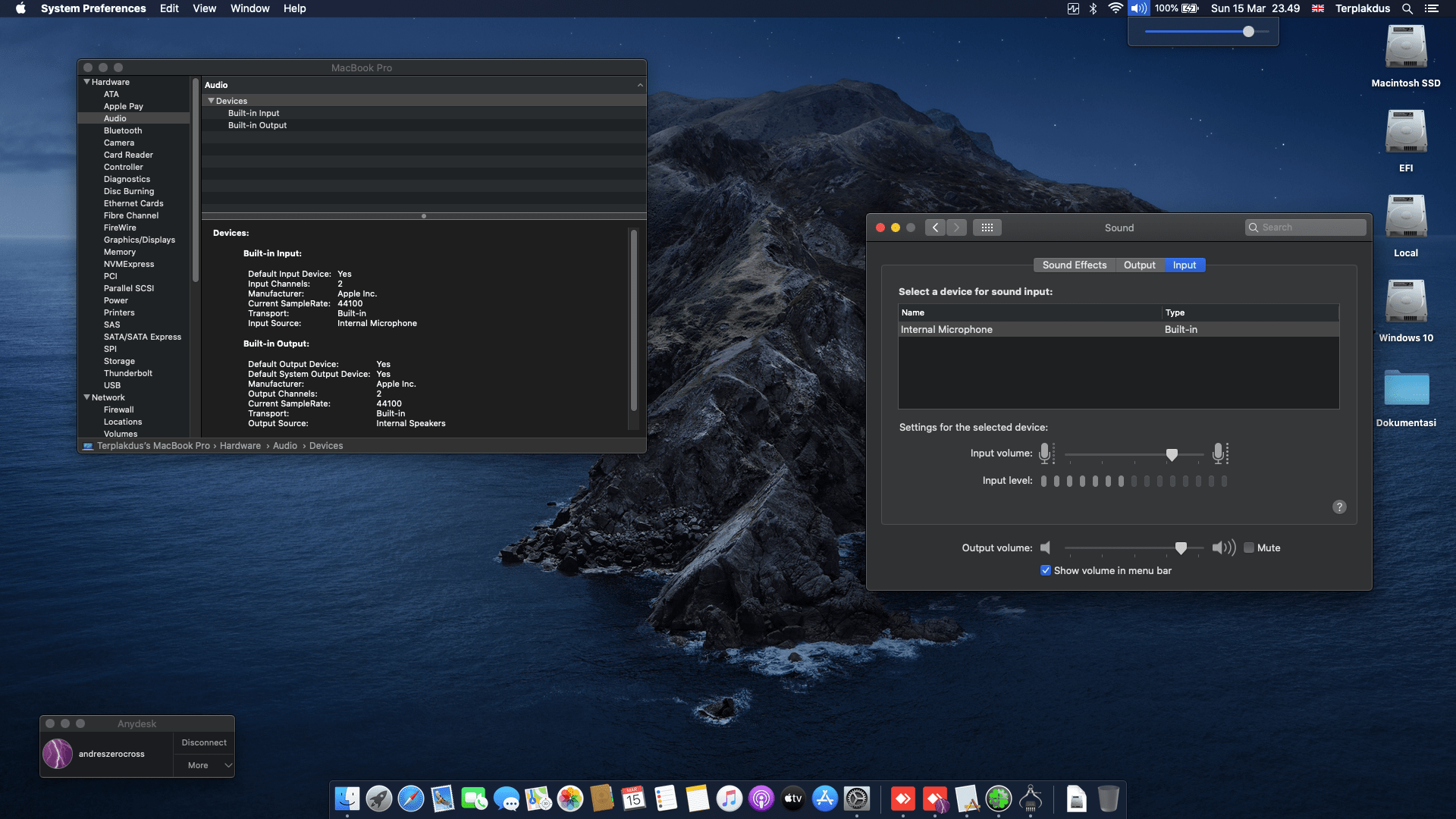Image resolution: width=1456 pixels, height=819 pixels.
Task: Toggle the Mute checkbox
Action: 1249,548
